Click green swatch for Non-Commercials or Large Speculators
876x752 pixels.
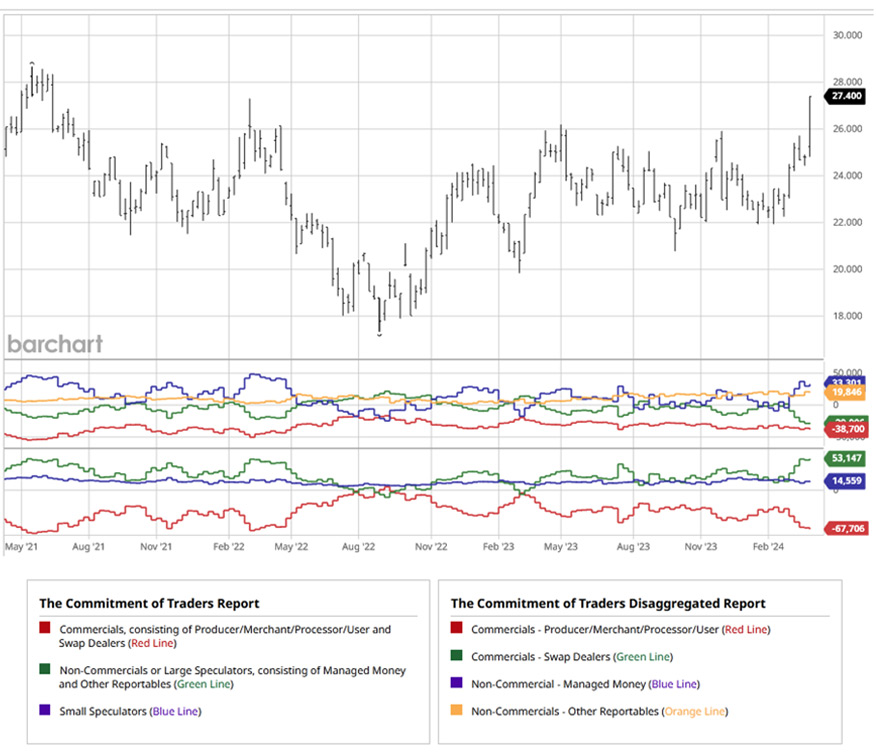[45, 670]
